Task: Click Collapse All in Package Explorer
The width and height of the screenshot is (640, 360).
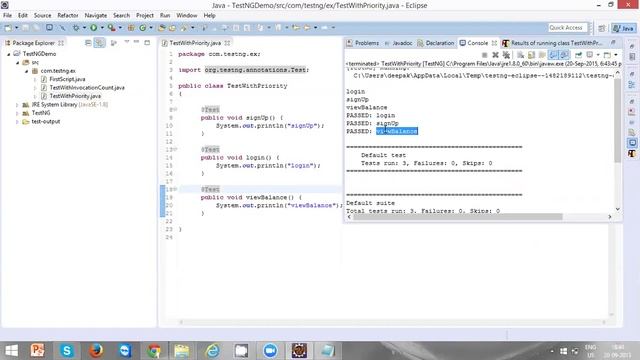Action: 88,43
